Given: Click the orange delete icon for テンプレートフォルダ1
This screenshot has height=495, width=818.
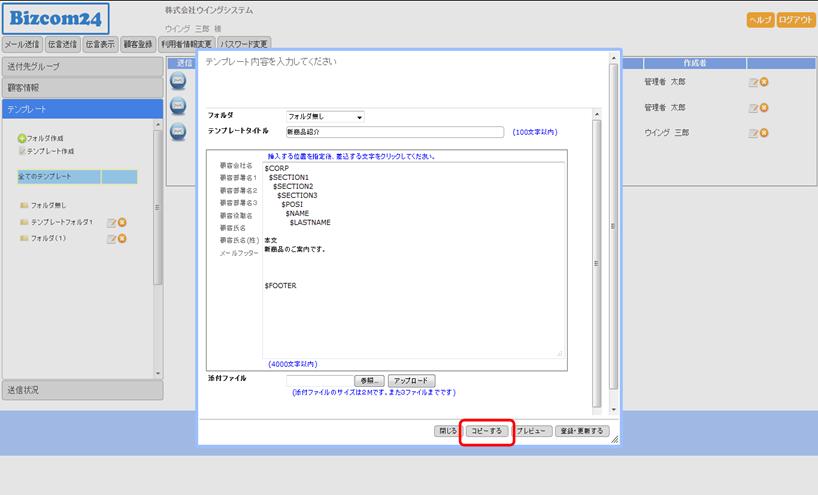Looking at the screenshot, I should (x=122, y=222).
